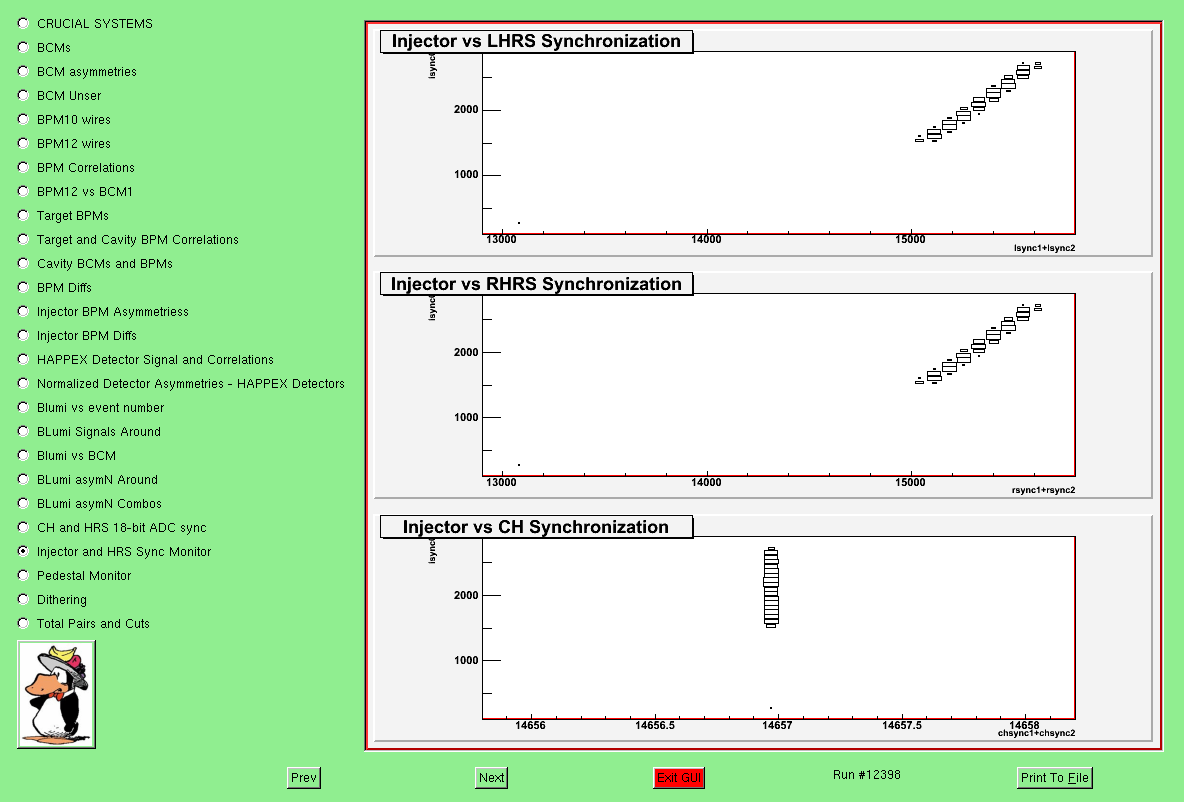
Task: Choose BPM Correlations option
Action: point(23,167)
